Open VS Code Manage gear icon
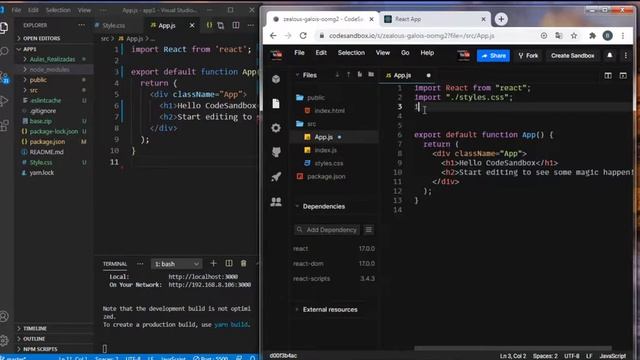The height and width of the screenshot is (360, 640). tap(4, 340)
